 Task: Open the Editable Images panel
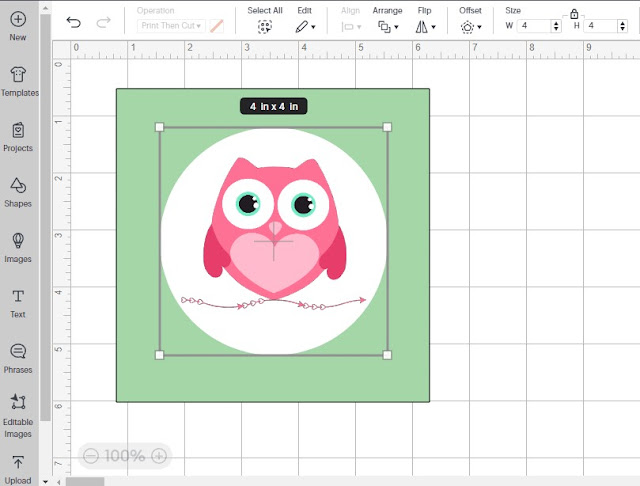[18, 402]
